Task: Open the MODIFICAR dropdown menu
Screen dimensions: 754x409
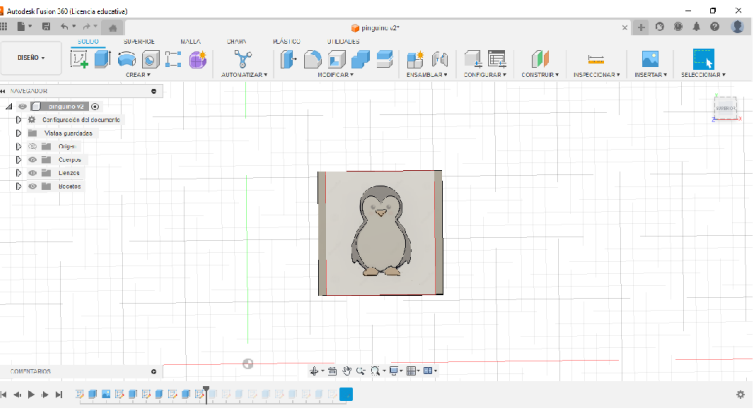Action: click(336, 75)
